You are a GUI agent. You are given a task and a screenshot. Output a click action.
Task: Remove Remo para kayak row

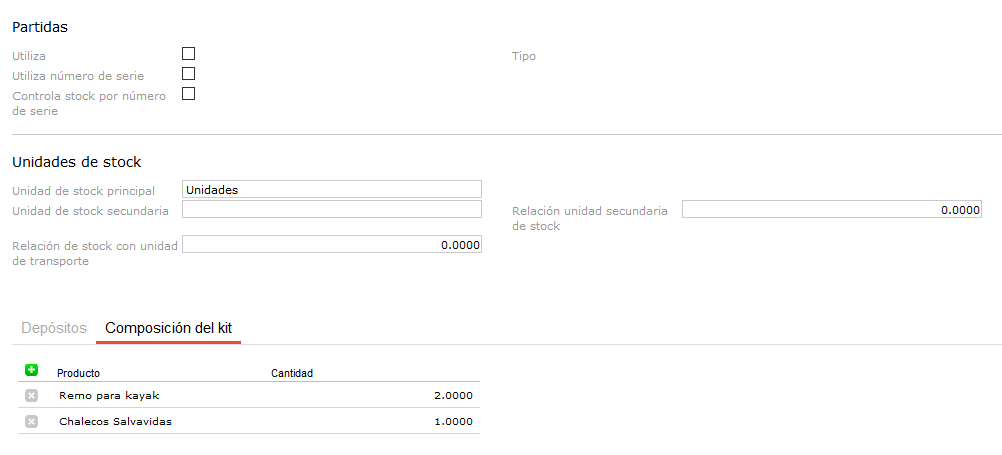(x=31, y=396)
